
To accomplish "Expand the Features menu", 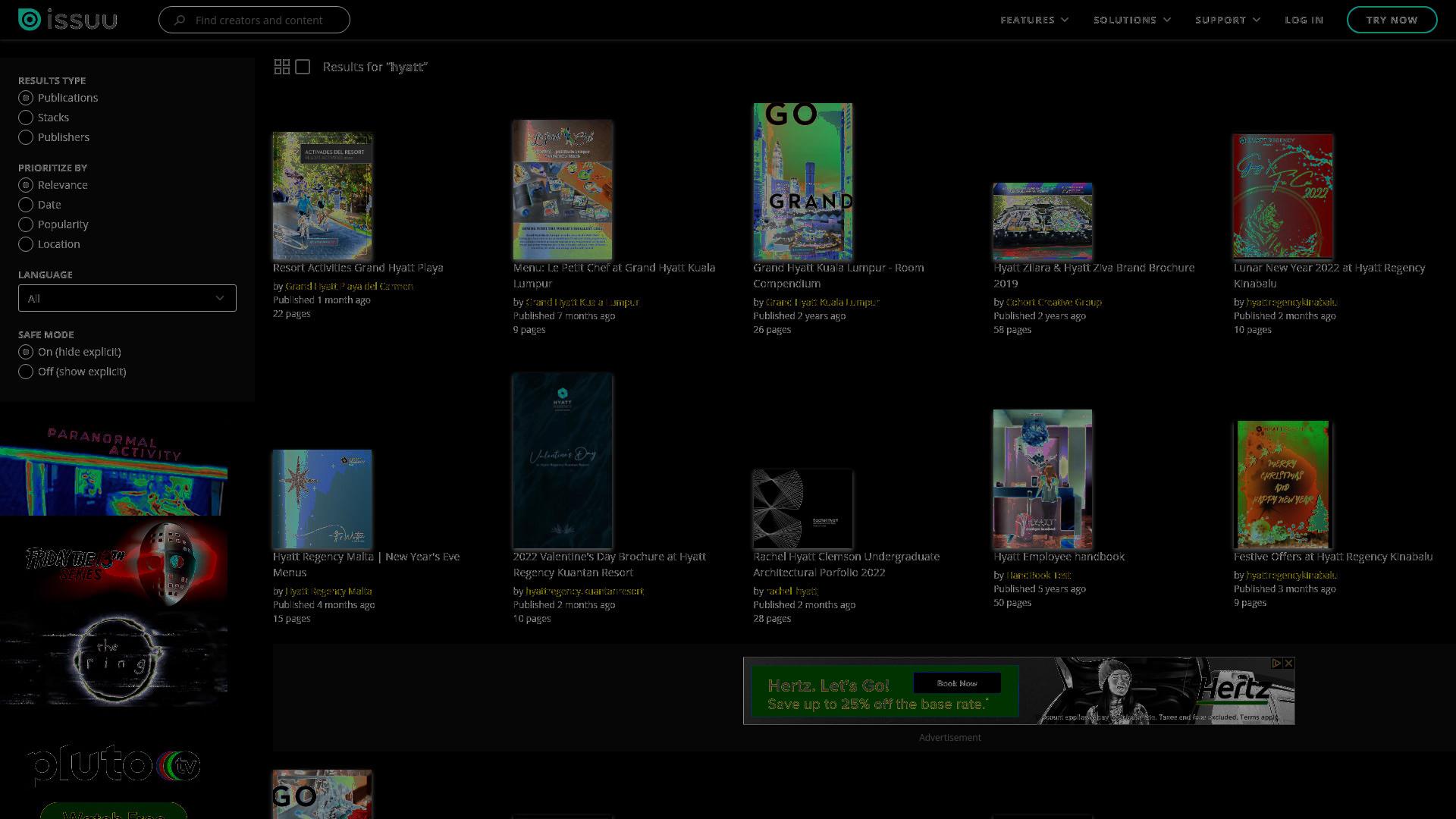I will click(x=1034, y=20).
